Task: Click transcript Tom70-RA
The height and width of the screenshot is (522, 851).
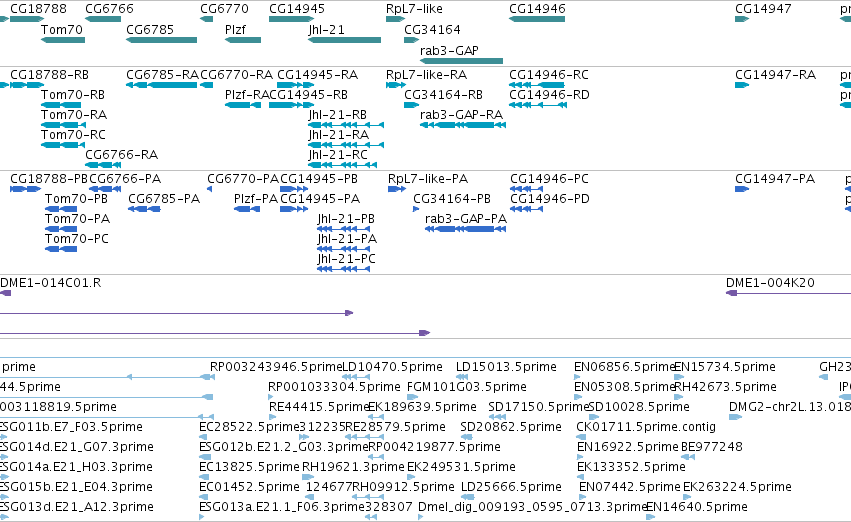Action: (63, 125)
